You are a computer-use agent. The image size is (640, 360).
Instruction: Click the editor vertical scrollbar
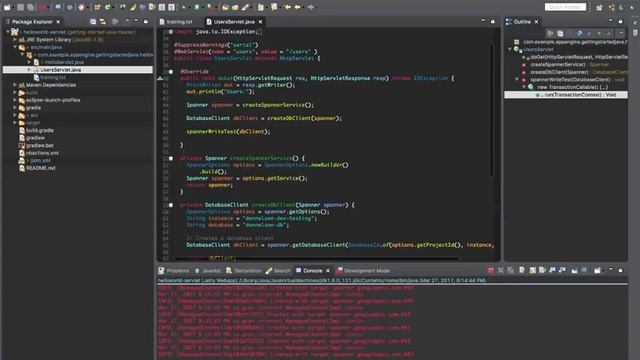(492, 110)
